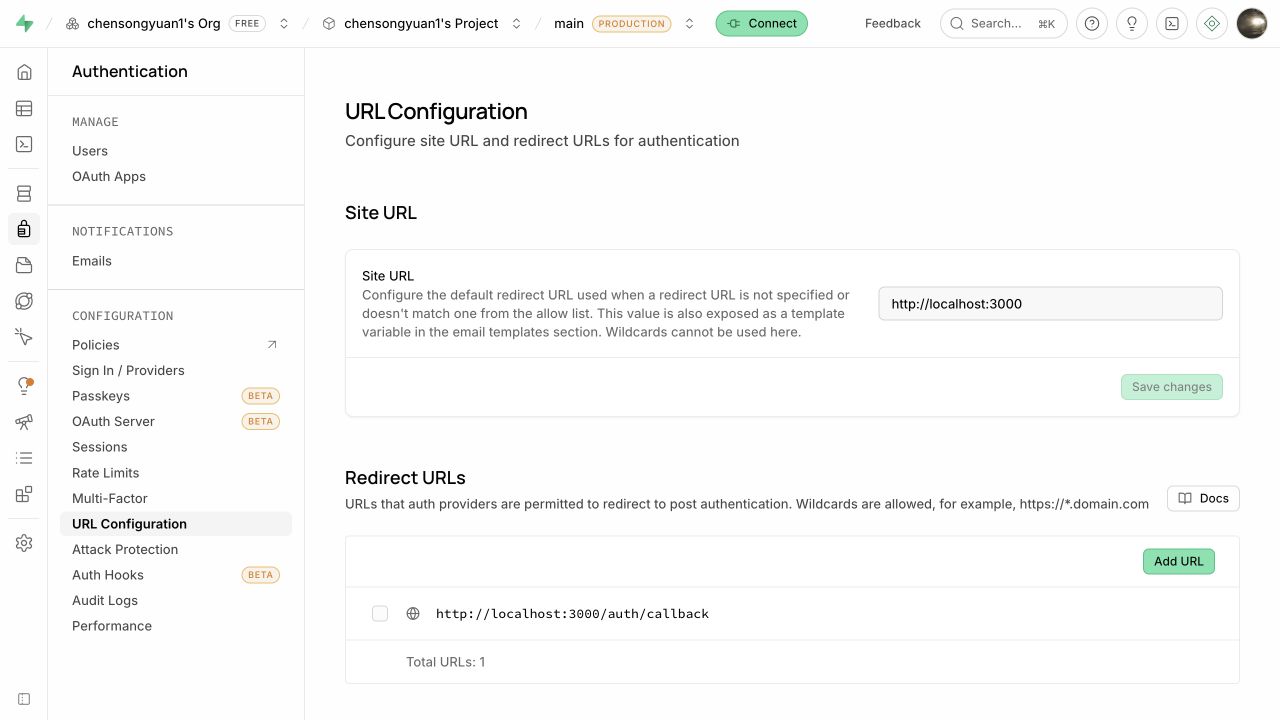
Task: Click the PRODUCTION badge
Action: 632,23
